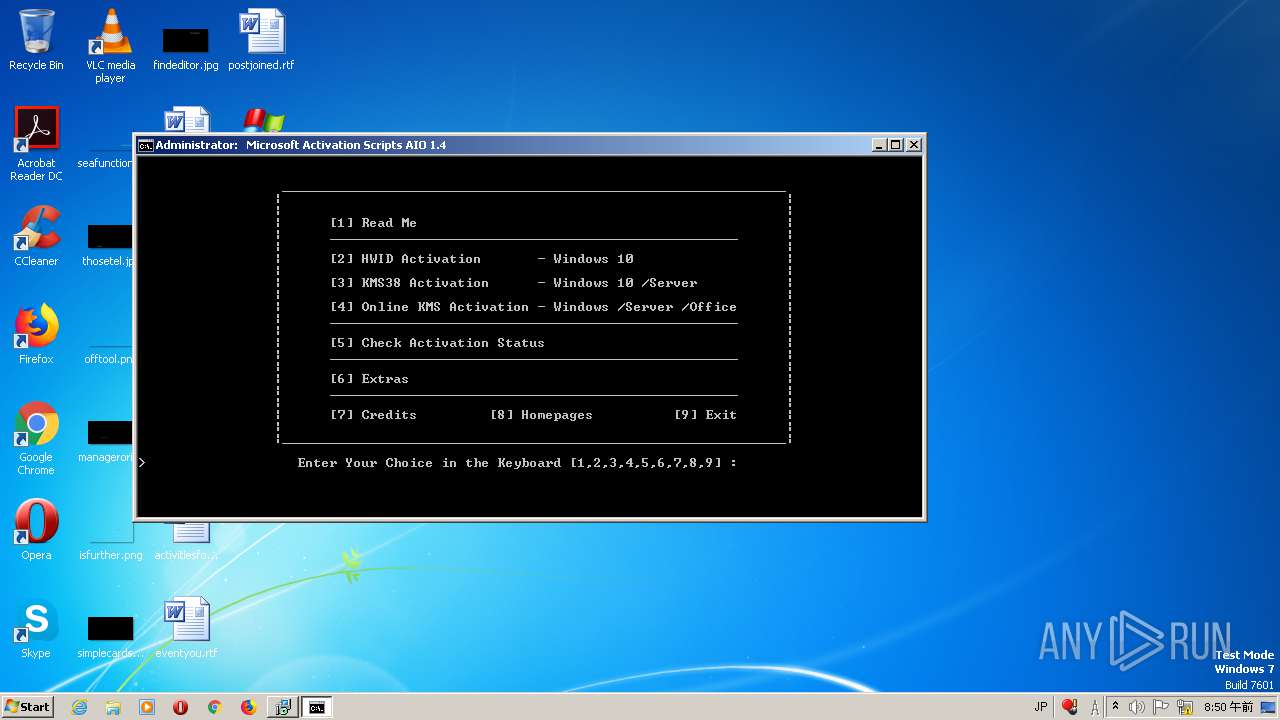This screenshot has height=720, width=1280.
Task: Show hidden tray icons arrow
Action: click(x=1116, y=707)
